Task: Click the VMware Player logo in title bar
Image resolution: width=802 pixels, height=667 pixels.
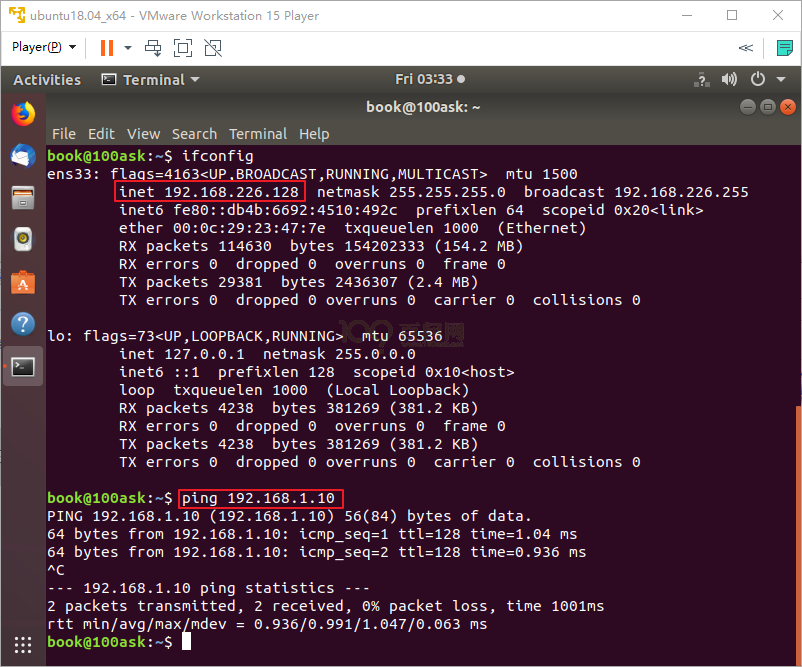Action: (x=17, y=15)
